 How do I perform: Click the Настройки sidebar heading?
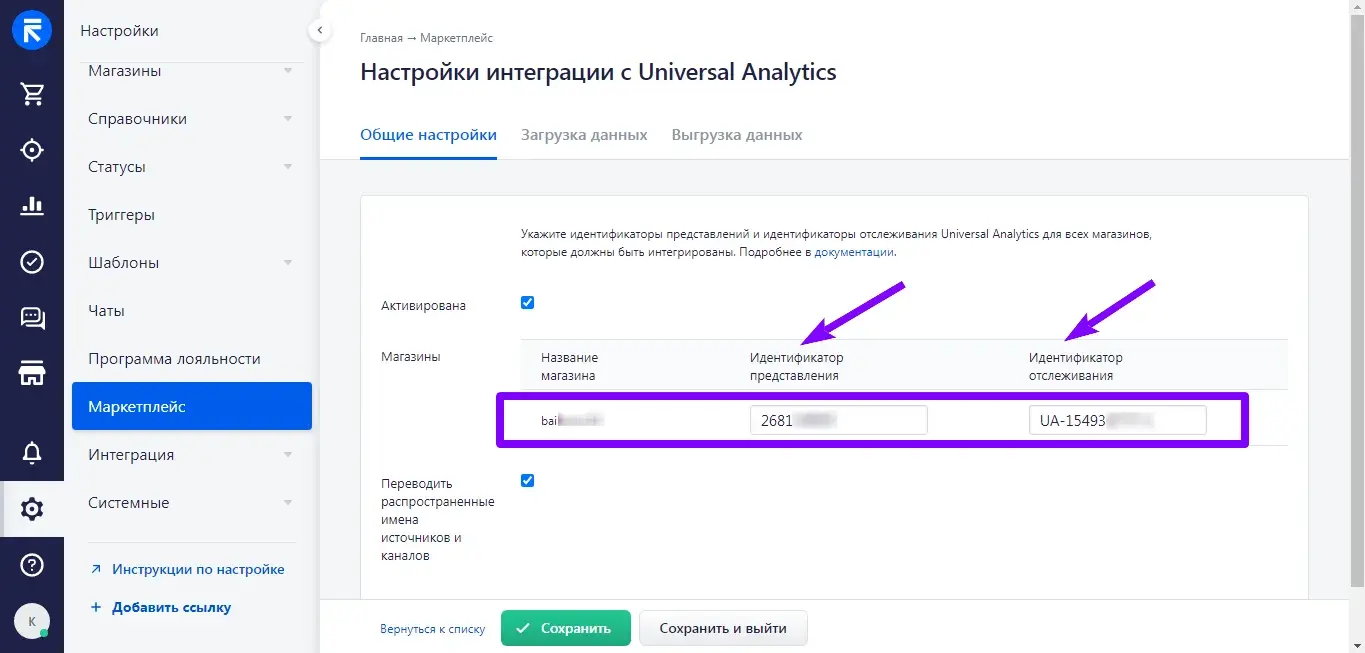[x=119, y=31]
